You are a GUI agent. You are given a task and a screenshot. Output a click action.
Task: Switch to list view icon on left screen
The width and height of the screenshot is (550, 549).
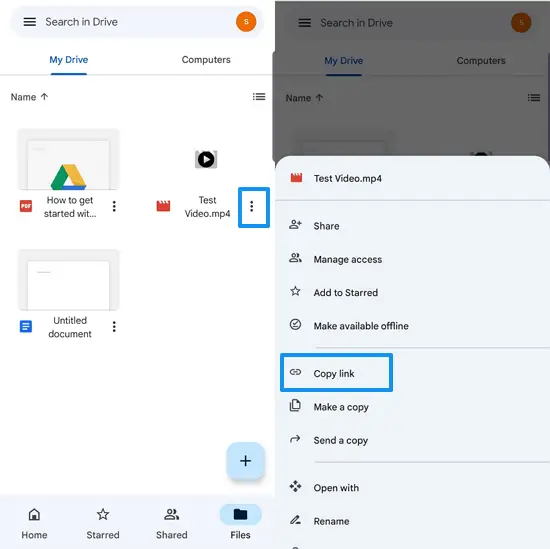(x=259, y=96)
